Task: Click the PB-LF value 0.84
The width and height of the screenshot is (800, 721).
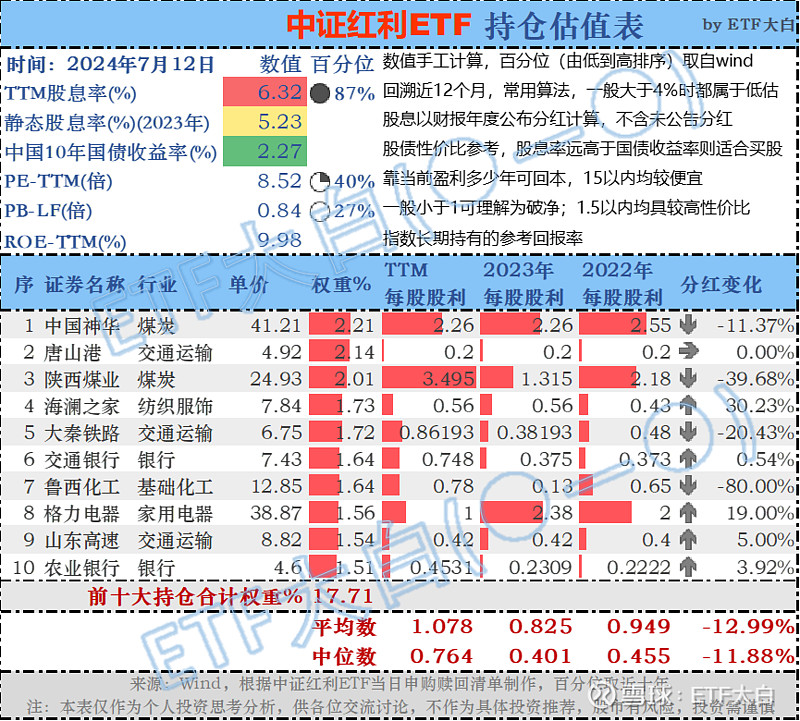Action: click(280, 210)
